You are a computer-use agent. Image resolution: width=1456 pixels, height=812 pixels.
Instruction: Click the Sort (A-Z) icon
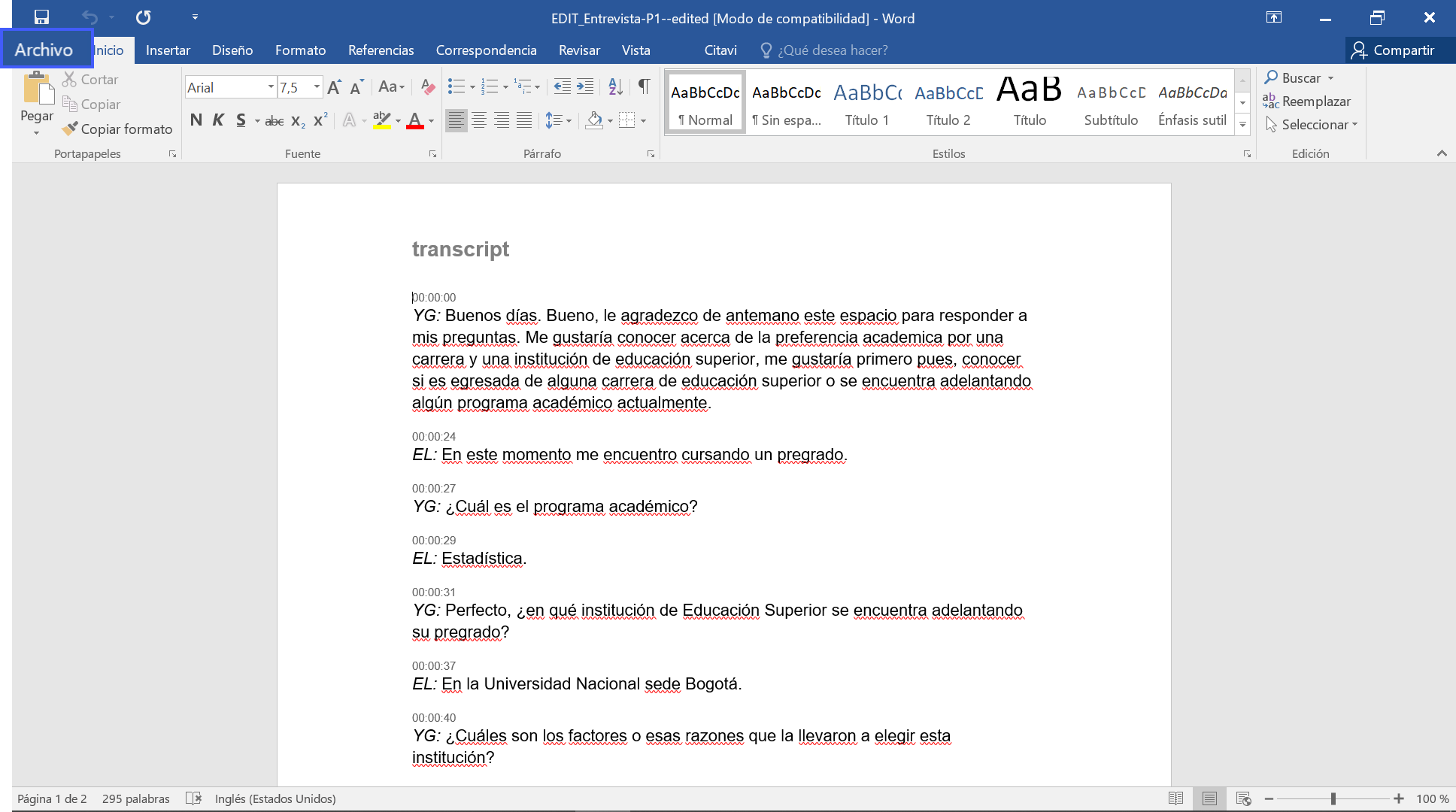[615, 87]
